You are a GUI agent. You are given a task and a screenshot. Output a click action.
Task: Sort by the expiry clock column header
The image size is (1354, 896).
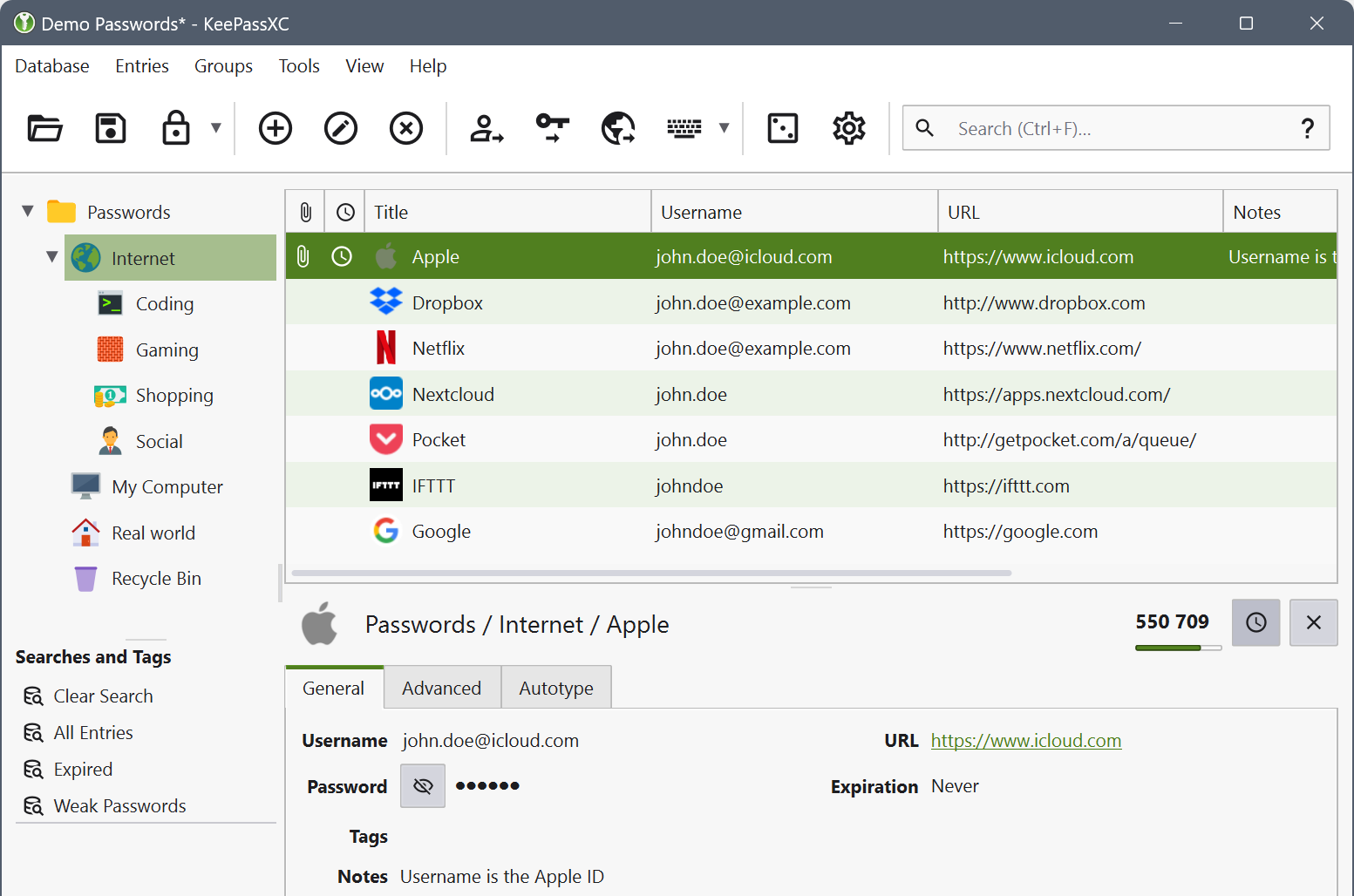[345, 212]
